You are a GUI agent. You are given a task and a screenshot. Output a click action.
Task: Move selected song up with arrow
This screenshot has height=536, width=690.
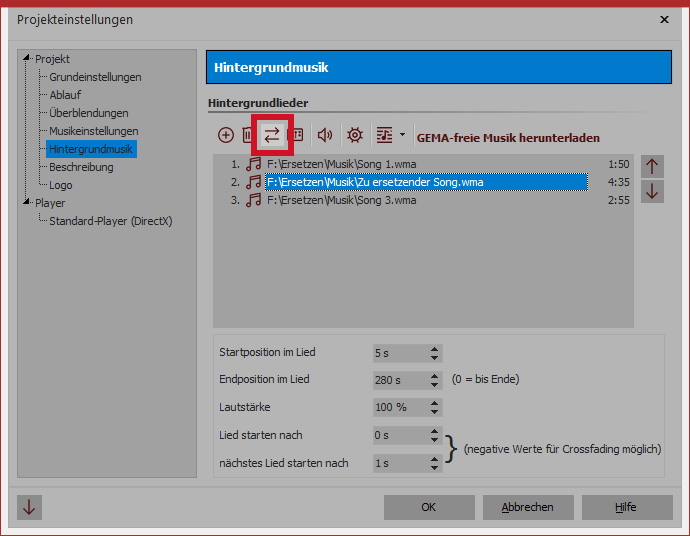pos(652,166)
